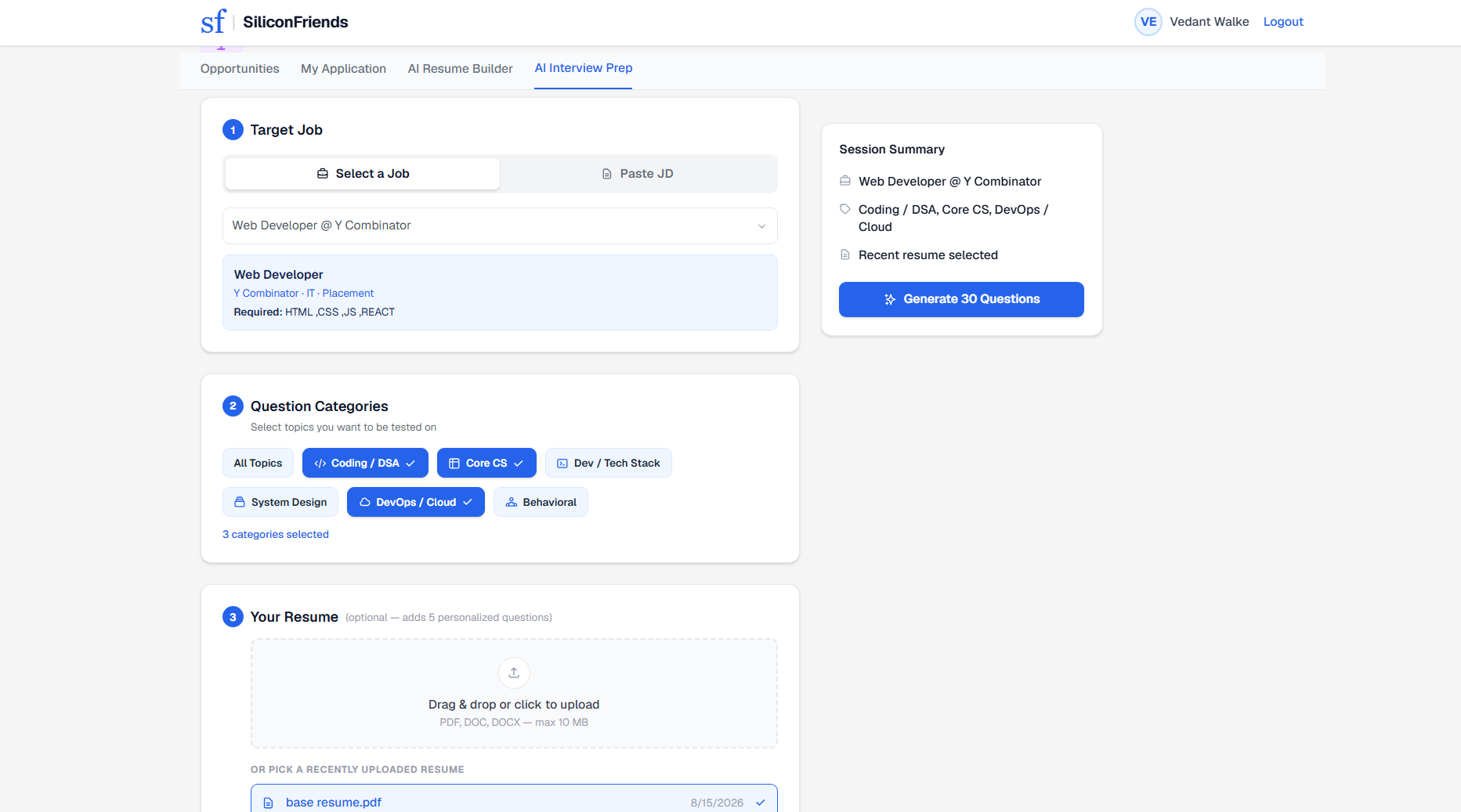Open the Opportunities tab
This screenshot has width=1461, height=812.
(240, 69)
